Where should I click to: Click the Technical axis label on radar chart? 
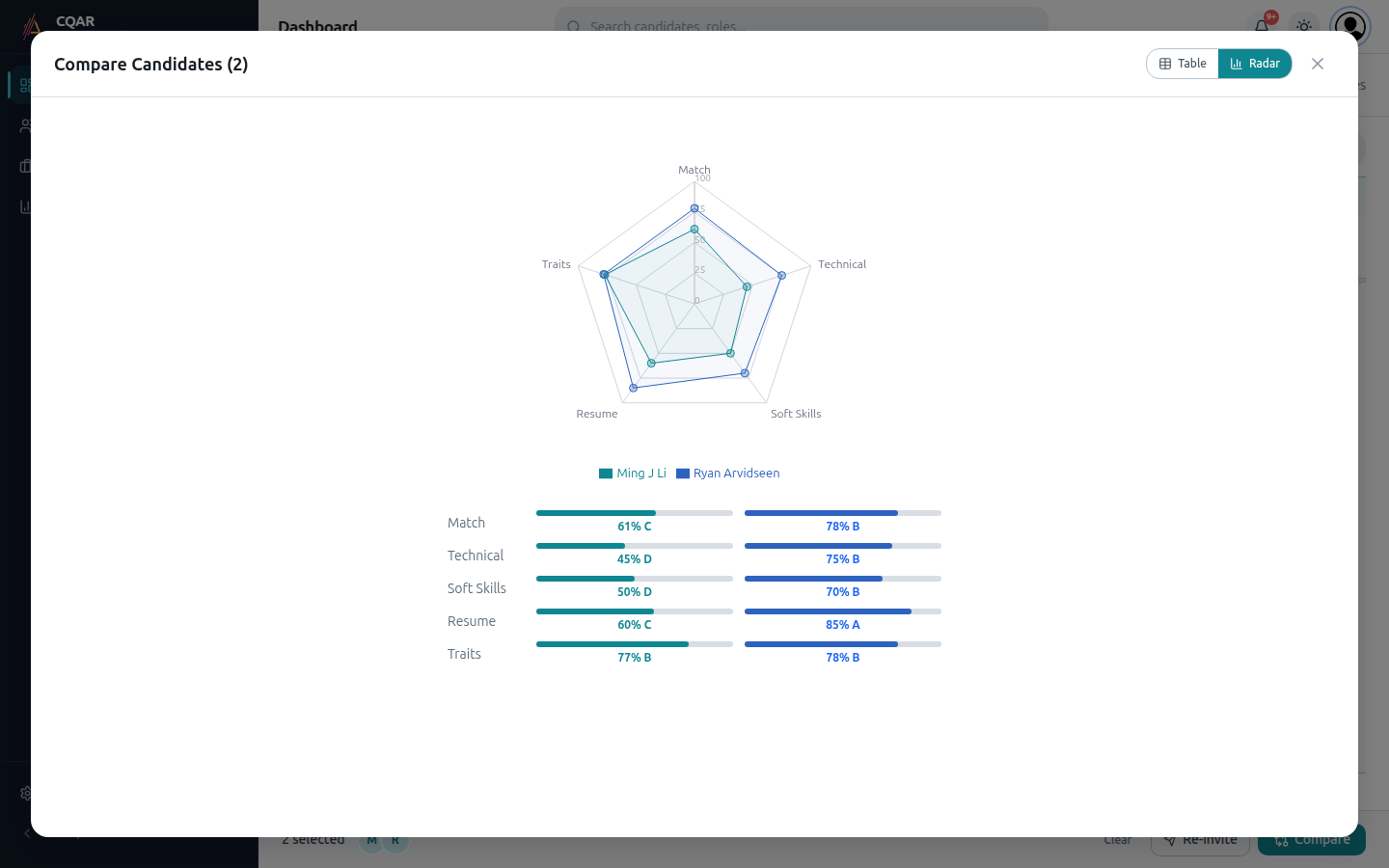point(842,264)
